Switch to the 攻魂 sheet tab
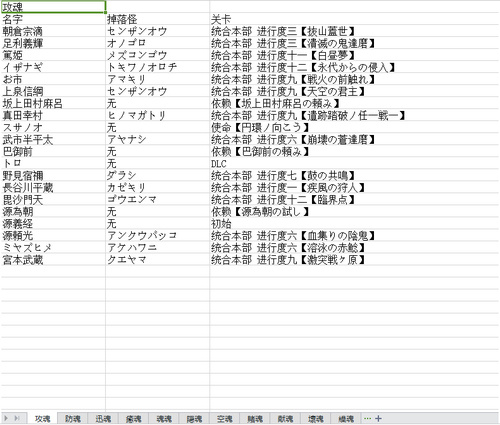Viewport: 500px width, 425px height. tap(42, 419)
